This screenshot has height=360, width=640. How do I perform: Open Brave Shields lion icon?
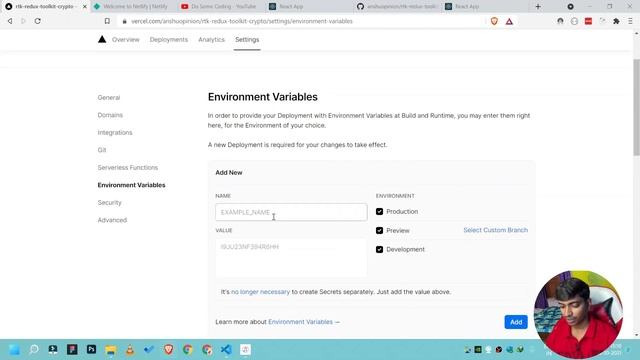click(x=494, y=21)
